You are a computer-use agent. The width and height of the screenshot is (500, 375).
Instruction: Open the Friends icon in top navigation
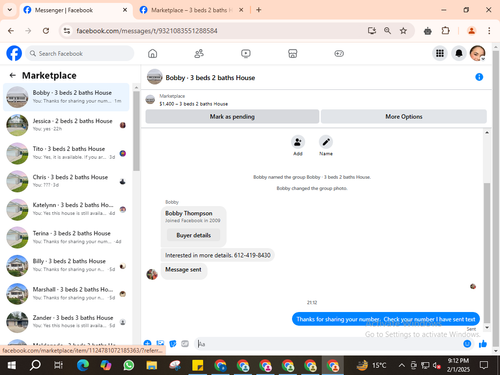[199, 53]
